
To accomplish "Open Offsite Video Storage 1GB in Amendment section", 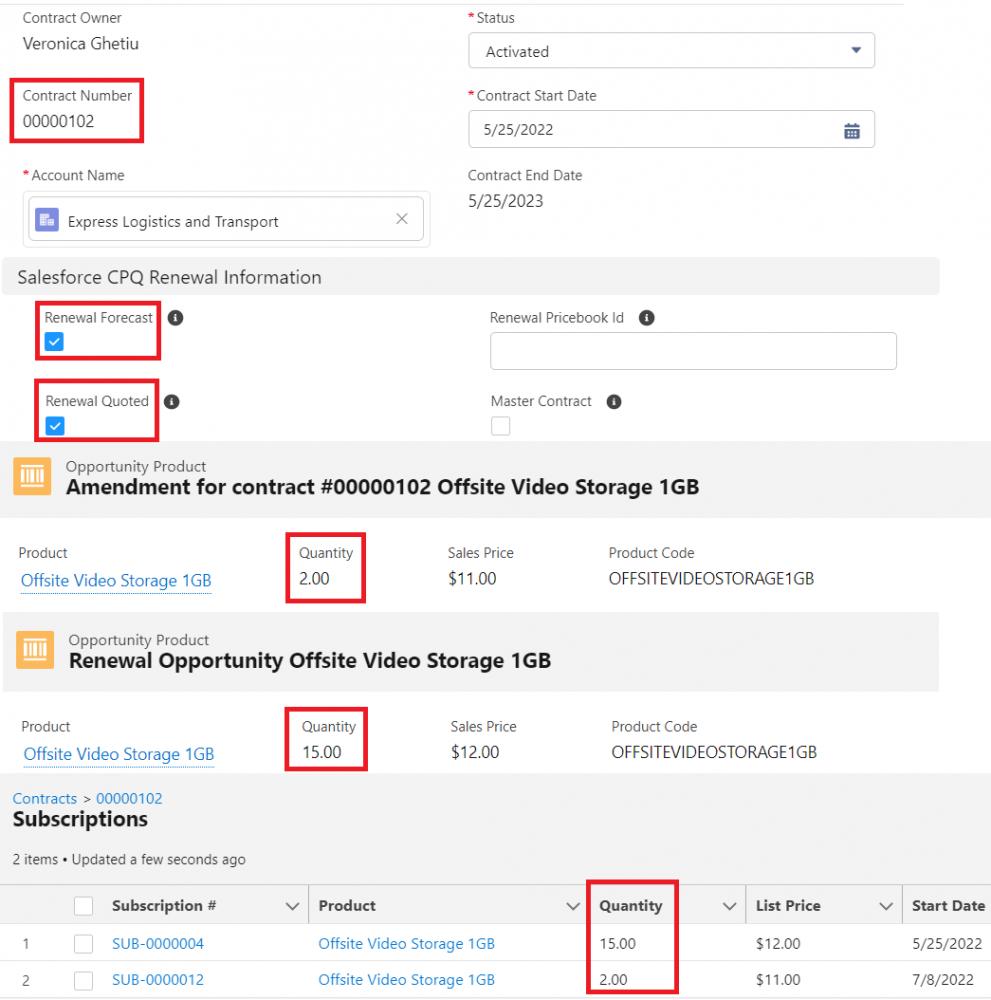I will [x=116, y=580].
